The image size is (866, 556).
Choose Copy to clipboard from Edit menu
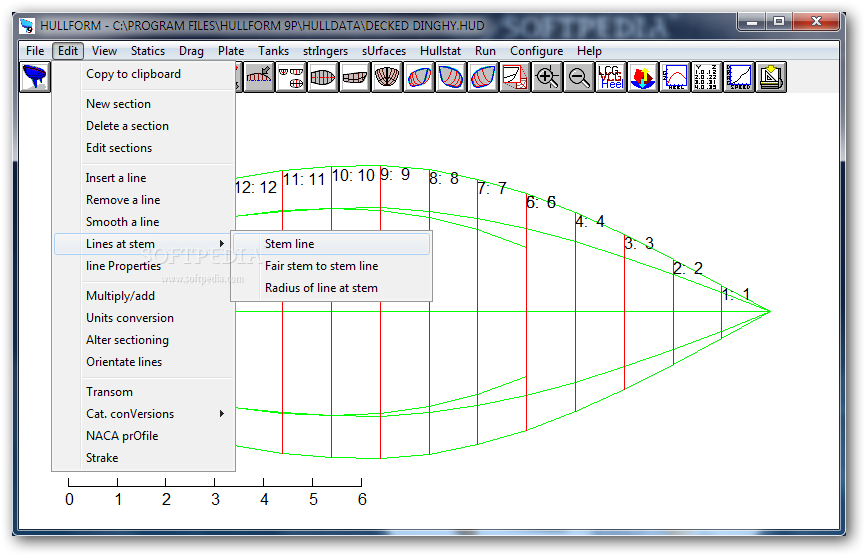click(x=144, y=74)
